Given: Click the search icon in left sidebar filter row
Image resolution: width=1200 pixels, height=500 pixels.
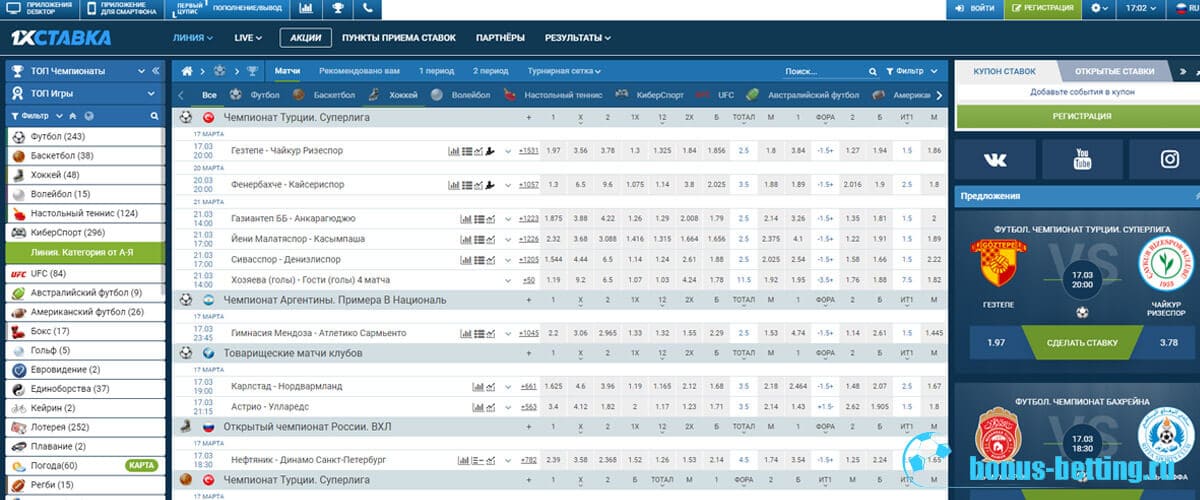Looking at the screenshot, I should (x=153, y=116).
